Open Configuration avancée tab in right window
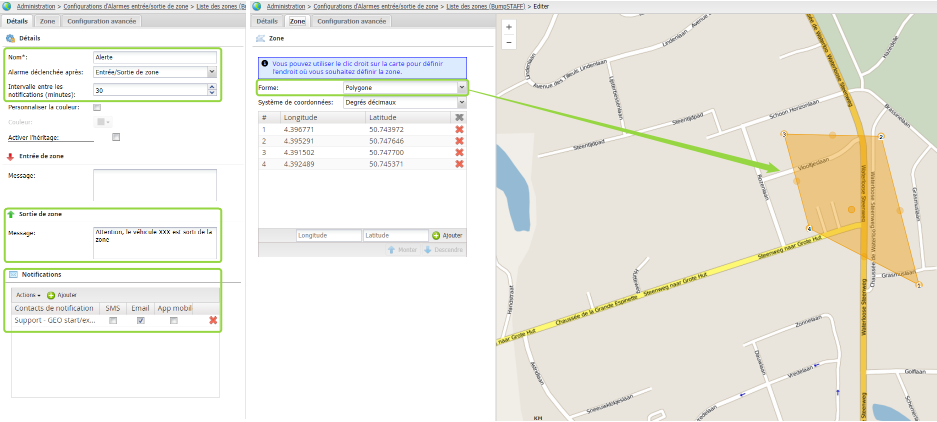The image size is (937, 422). click(351, 22)
